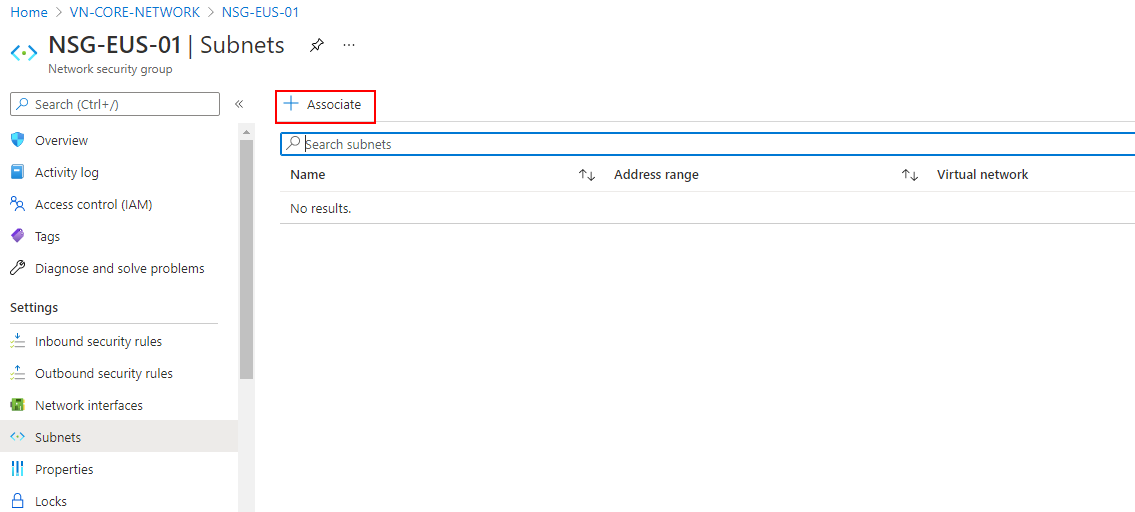Sort by Address range column arrows
Viewport: 1135px width, 512px height.
(909, 175)
